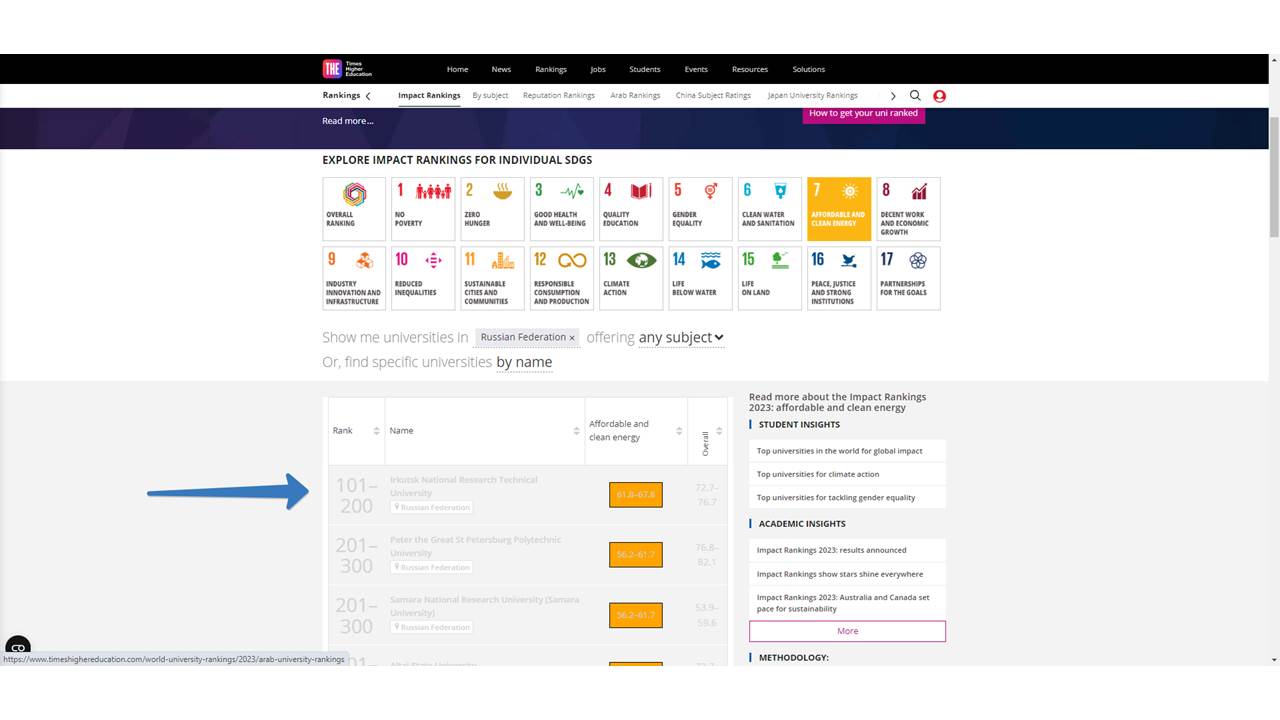Select SDG 11 Sustainable Cities and Communities tile
1280x720 pixels.
[x=492, y=278]
